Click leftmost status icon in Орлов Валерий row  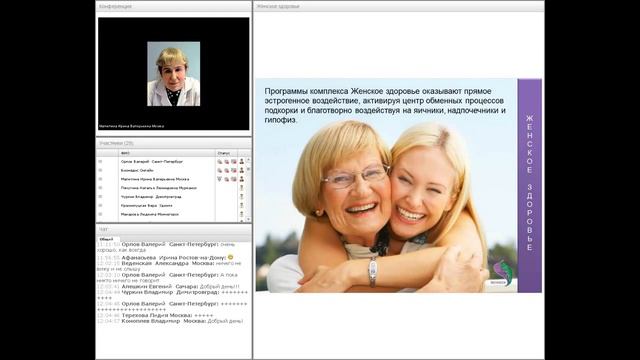220,162
